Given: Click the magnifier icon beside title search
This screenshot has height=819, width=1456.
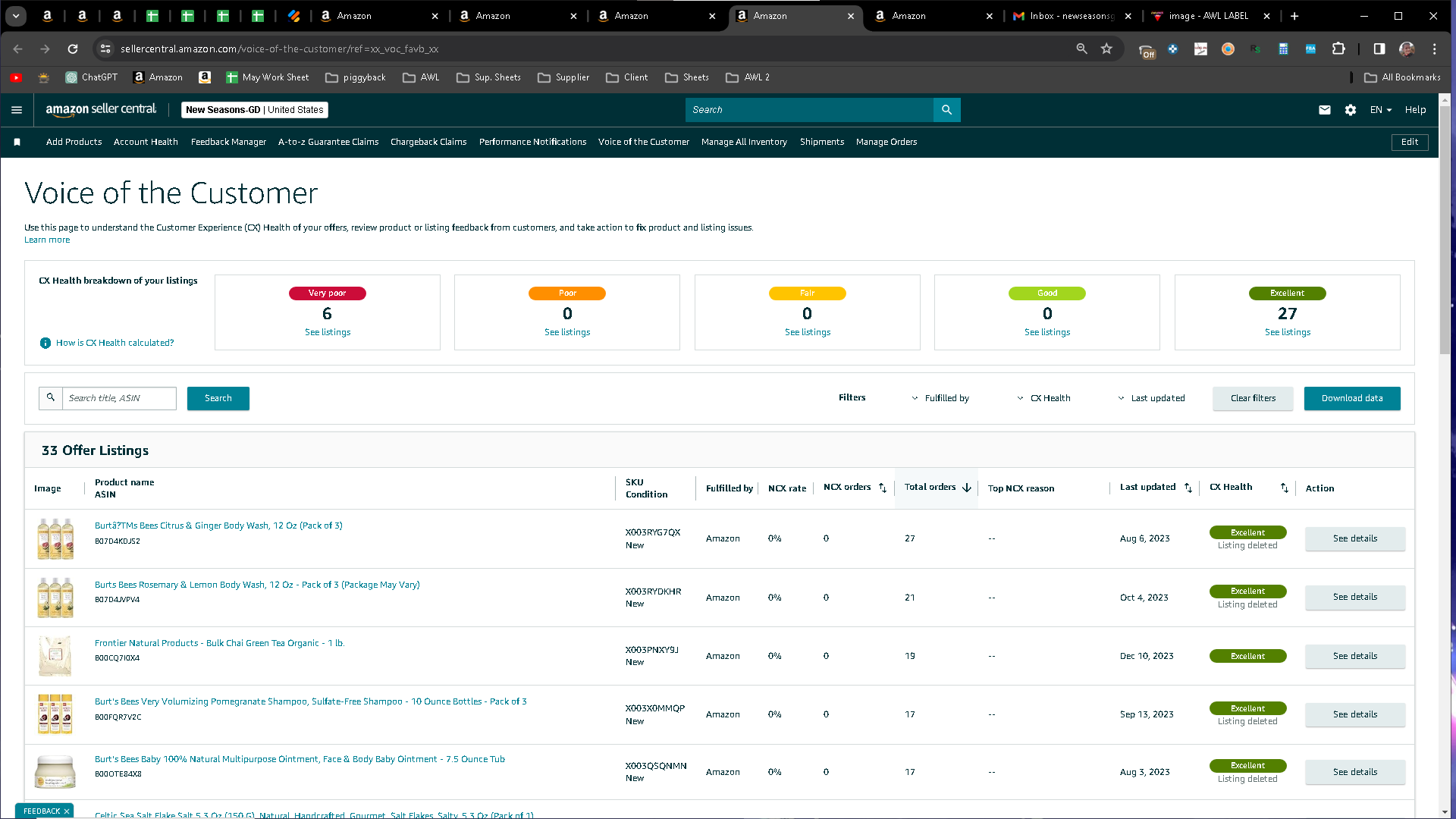Looking at the screenshot, I should tap(51, 398).
